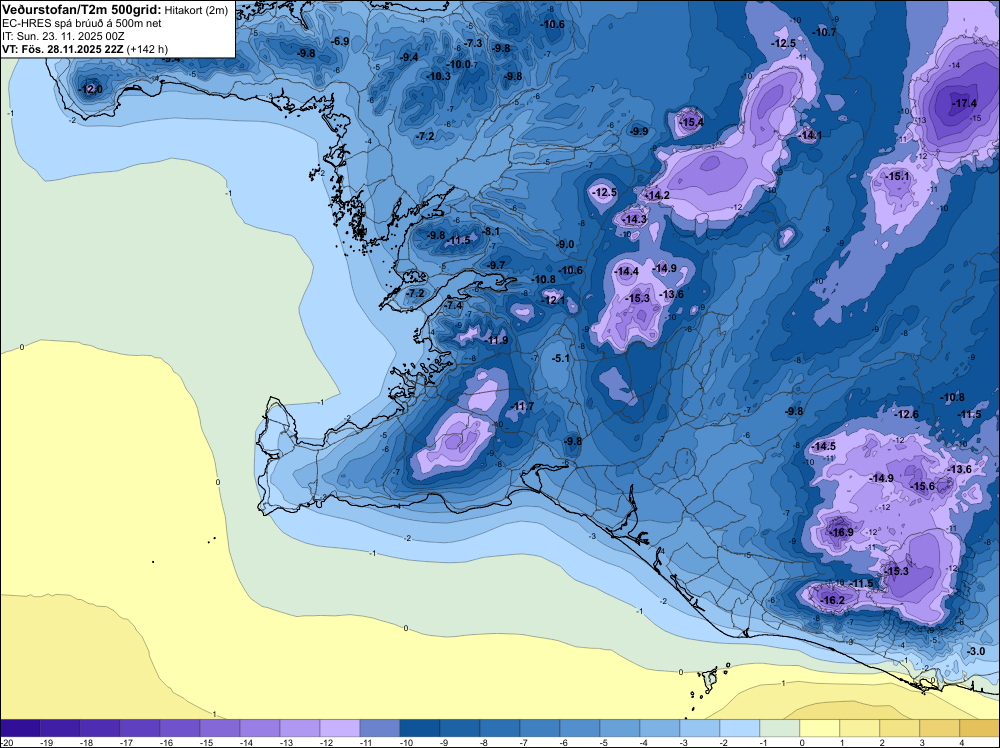Select the 'IT: Sun. 23. 11. 2025 00Z' line
Image resolution: width=1000 pixels, height=748 pixels.
point(63,36)
